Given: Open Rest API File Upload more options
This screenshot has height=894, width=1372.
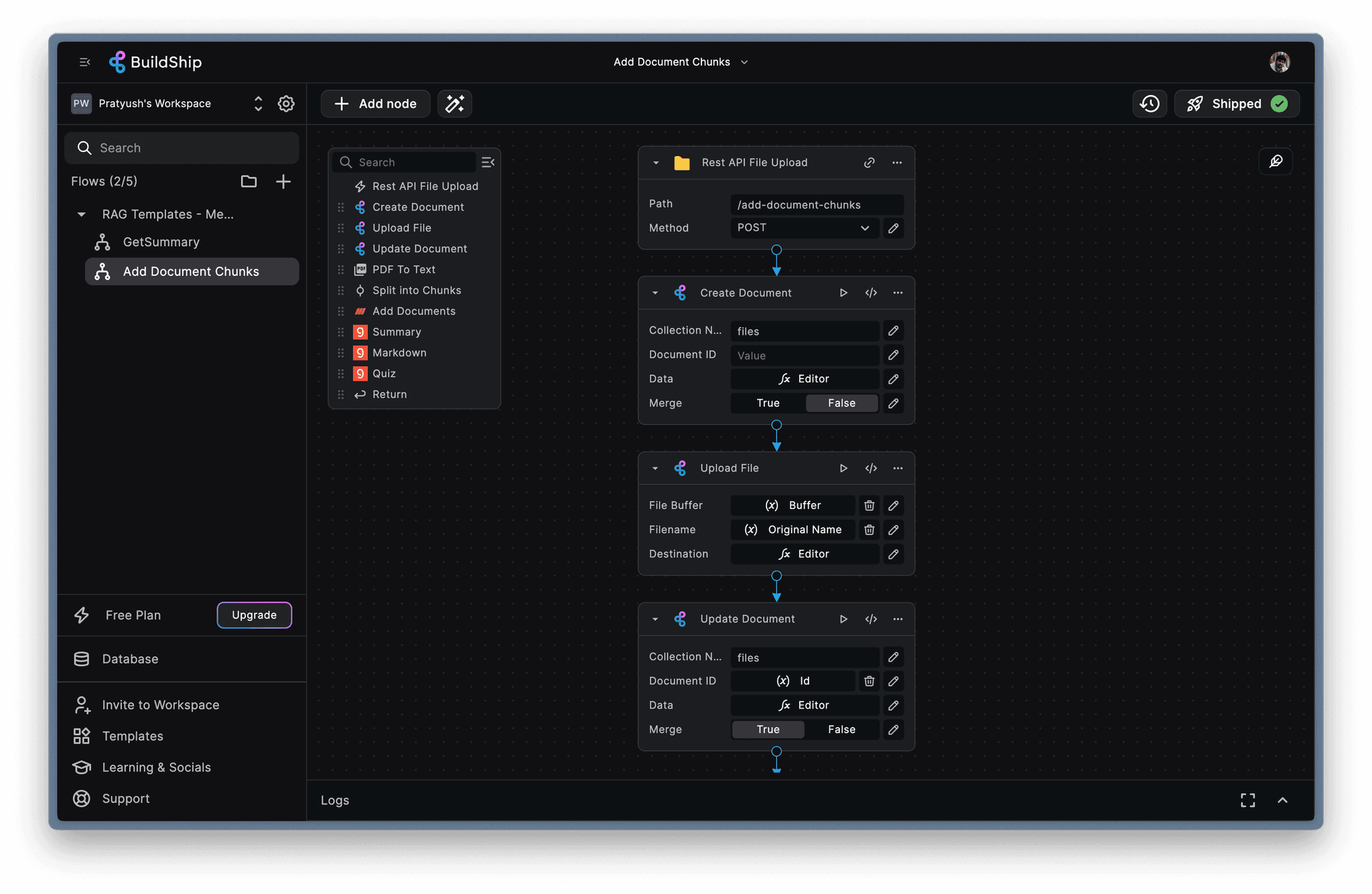Looking at the screenshot, I should click(897, 163).
